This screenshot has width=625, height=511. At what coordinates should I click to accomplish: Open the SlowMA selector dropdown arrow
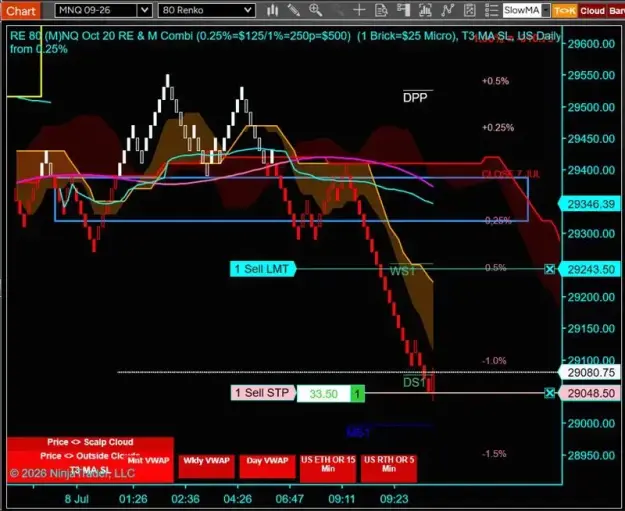click(x=546, y=10)
